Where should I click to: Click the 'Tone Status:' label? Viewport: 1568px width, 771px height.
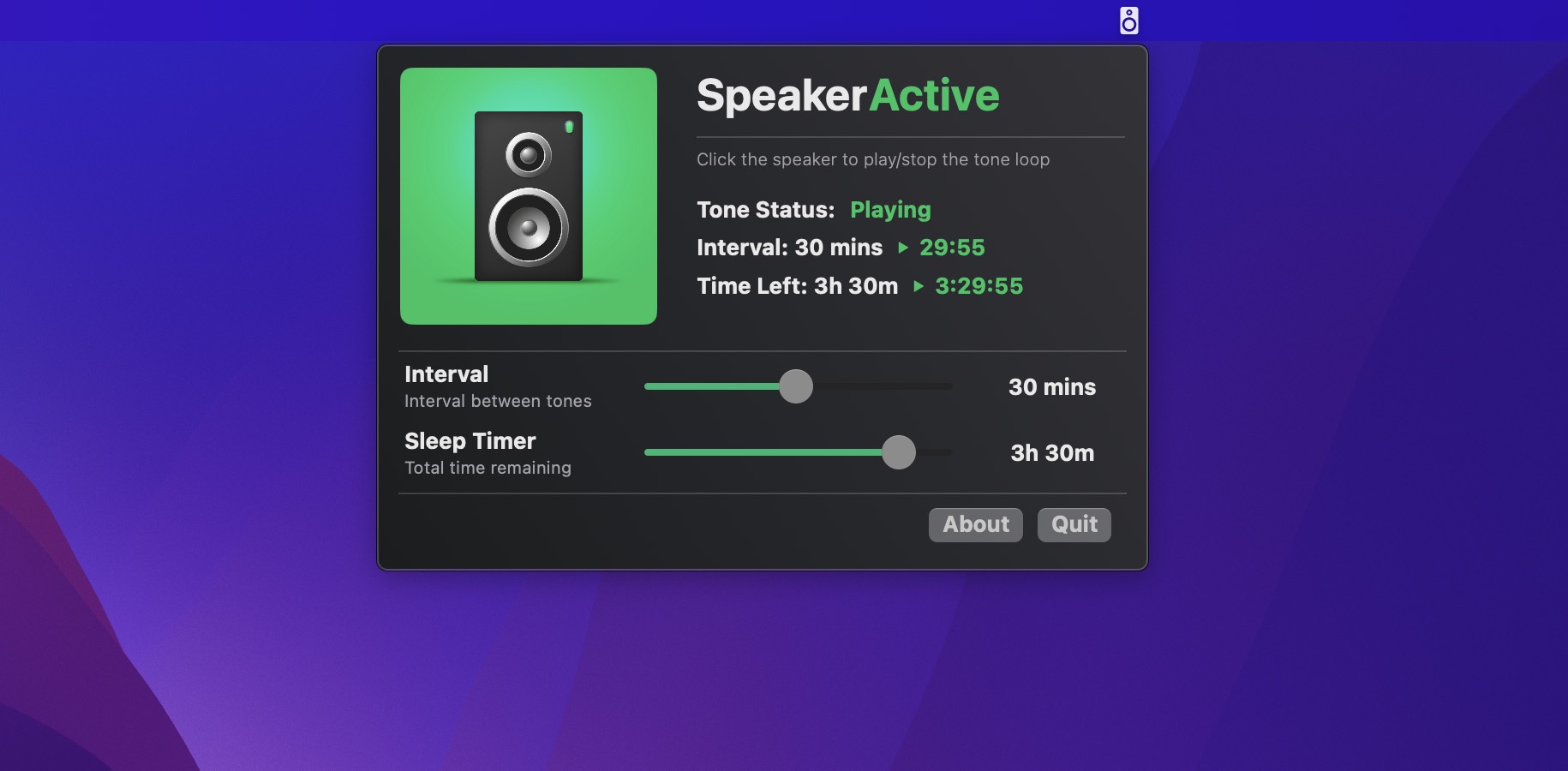[x=766, y=210]
